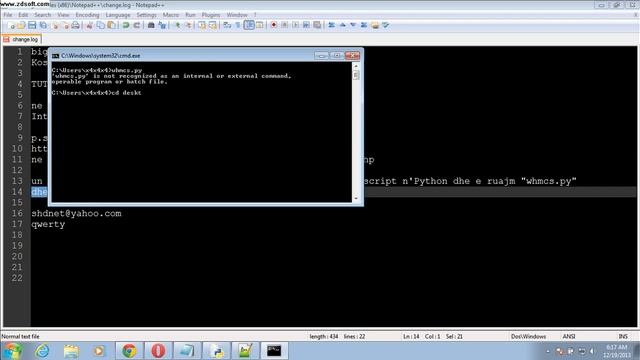The image size is (640, 360).
Task: Click the Close document toolbar icon
Action: 55,25
